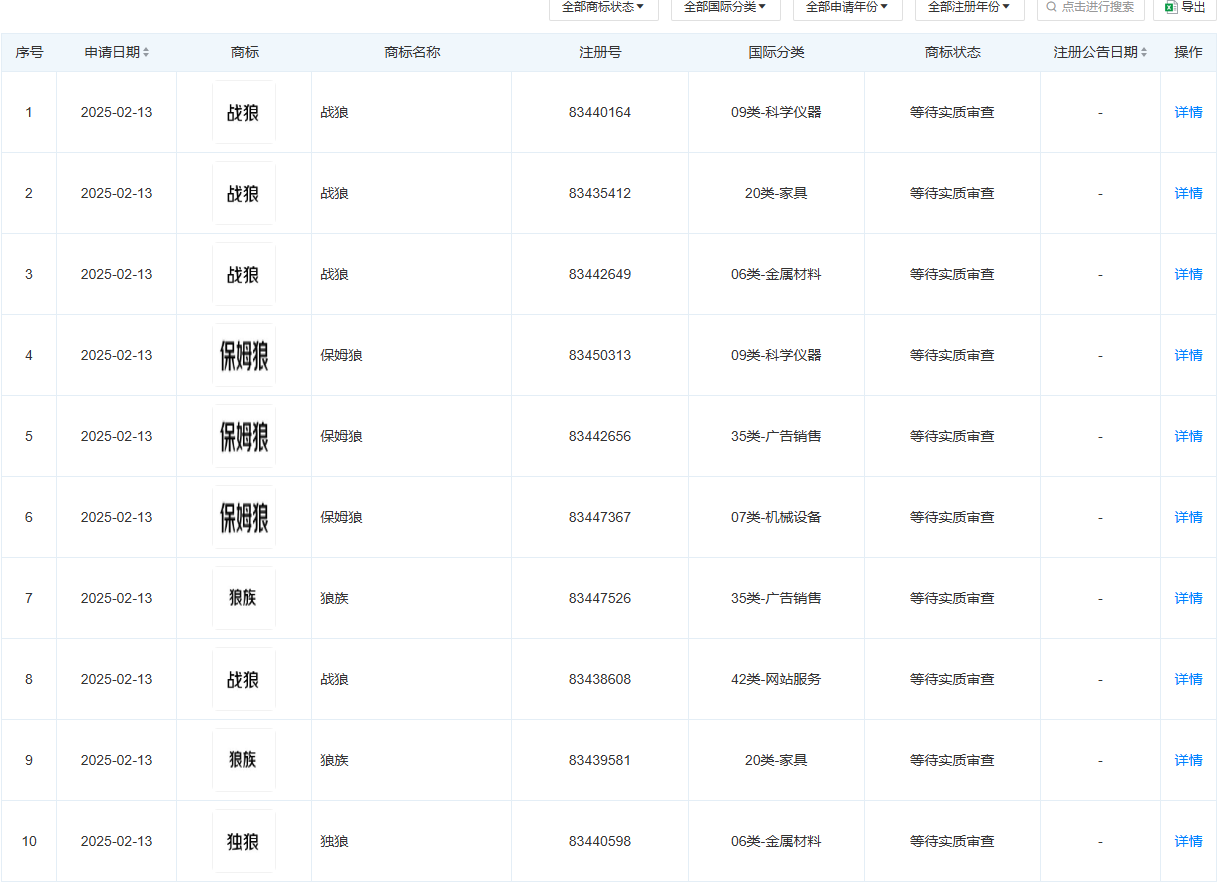Click the 导出 export button
This screenshot has width=1227, height=892.
tap(1185, 7)
